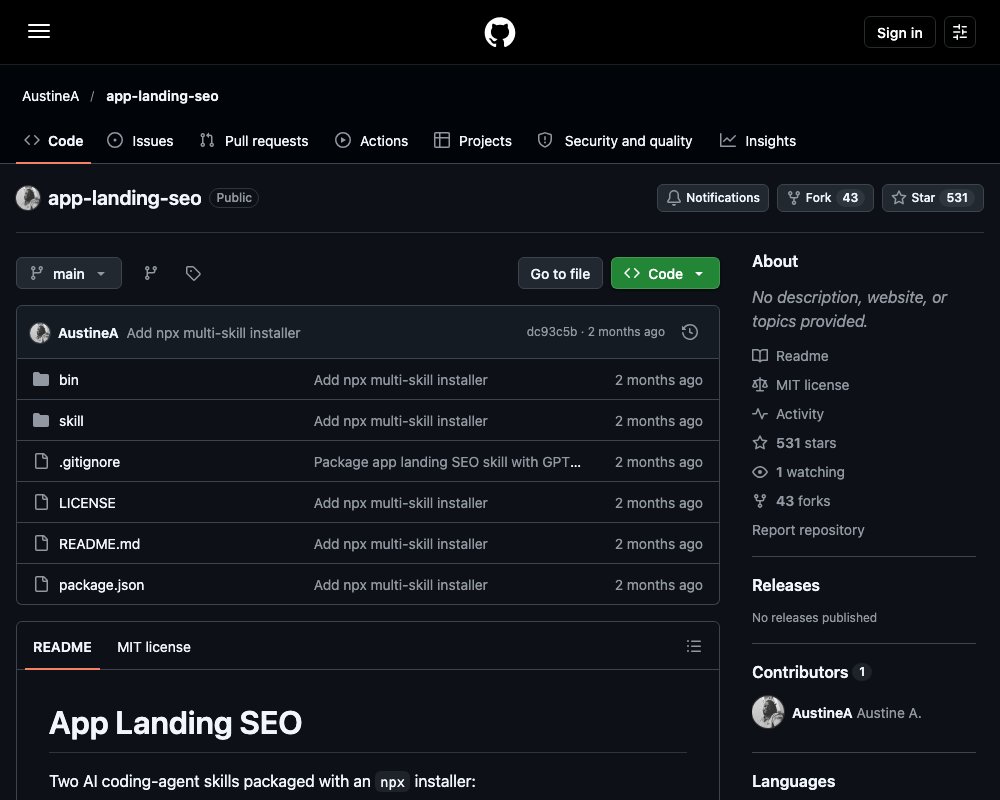Open the Releases heading link
This screenshot has height=800, width=1000.
pyautogui.click(x=786, y=585)
